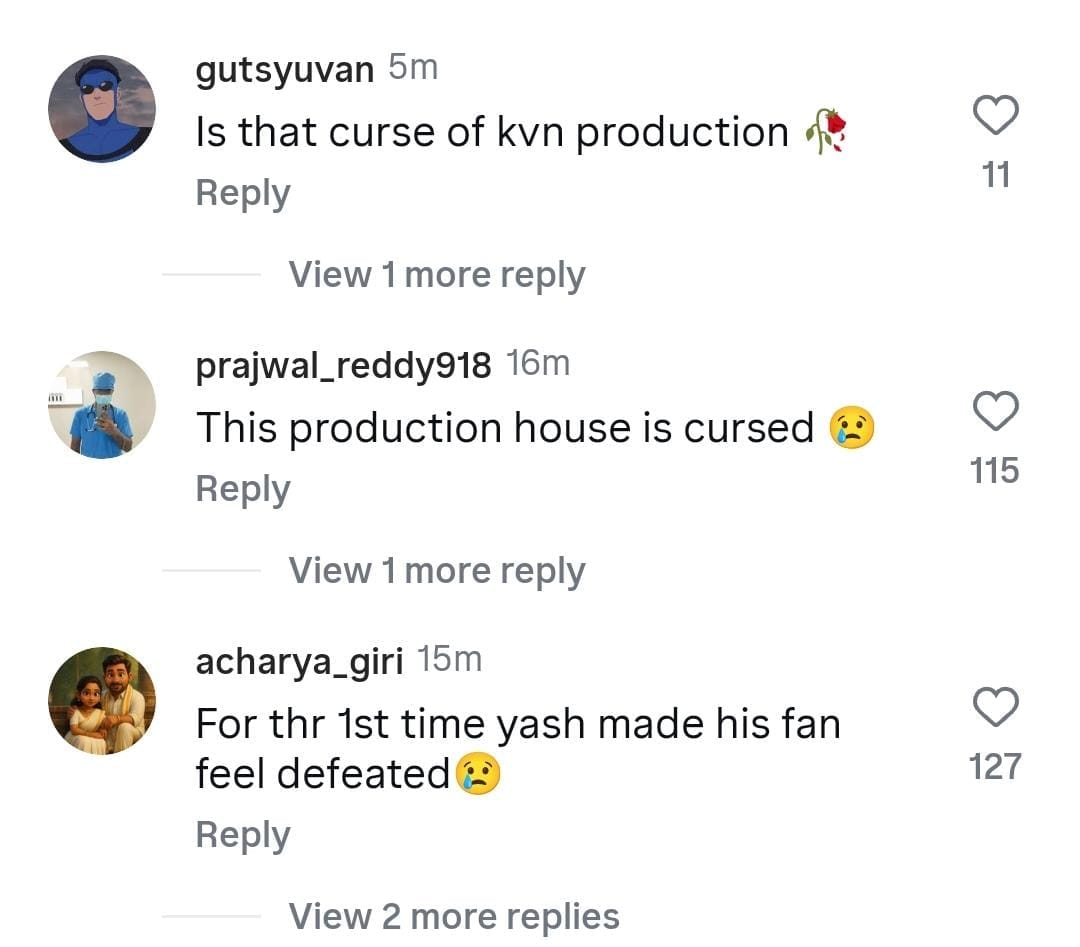This screenshot has width=1080, height=947.
Task: Expand 1 more reply under gutsyuvan's comment
Action: (x=437, y=275)
